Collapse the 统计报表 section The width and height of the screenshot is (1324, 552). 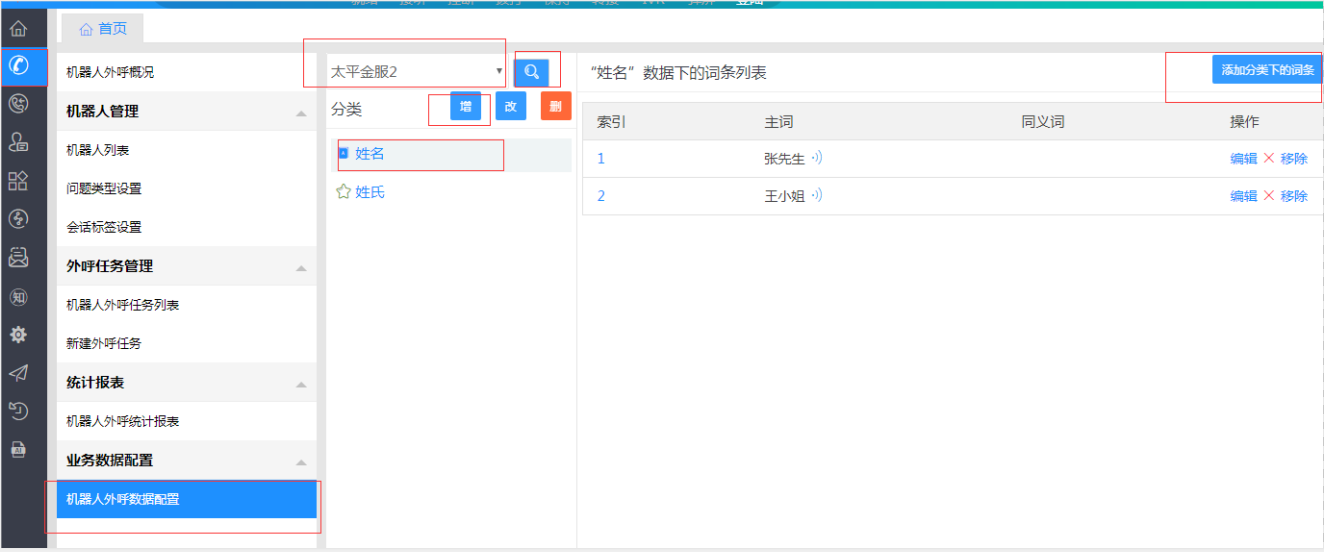coord(301,385)
